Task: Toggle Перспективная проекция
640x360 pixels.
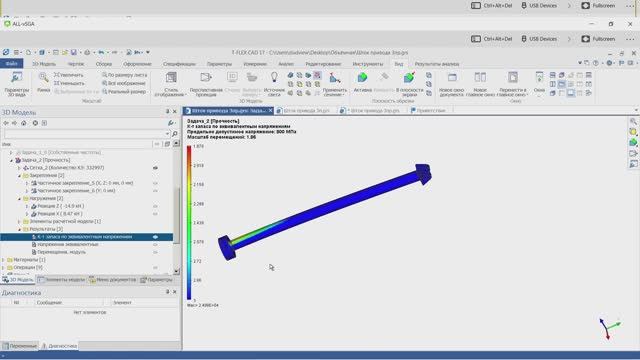Action: pos(206,84)
